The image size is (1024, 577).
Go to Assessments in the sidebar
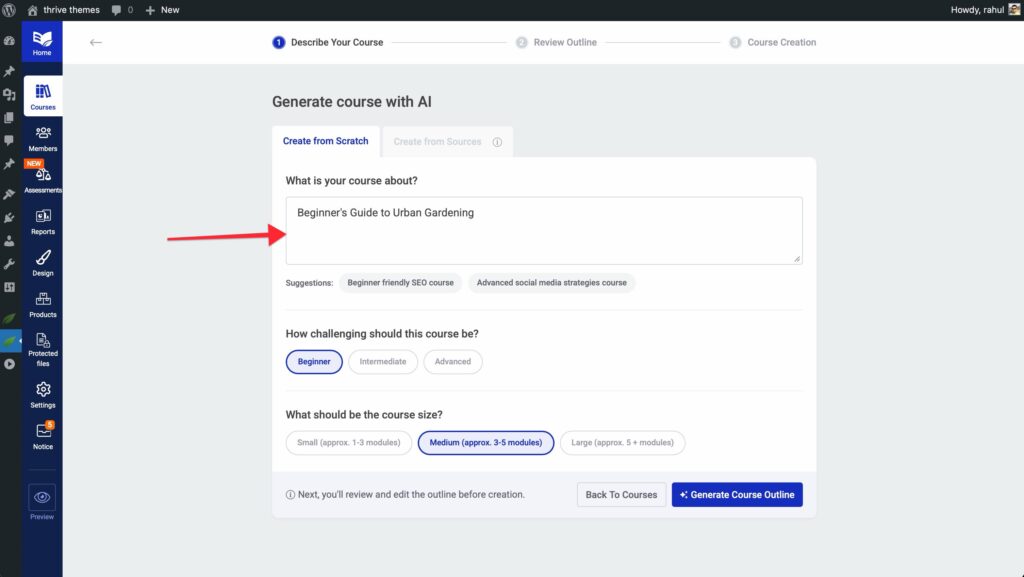coord(42,179)
